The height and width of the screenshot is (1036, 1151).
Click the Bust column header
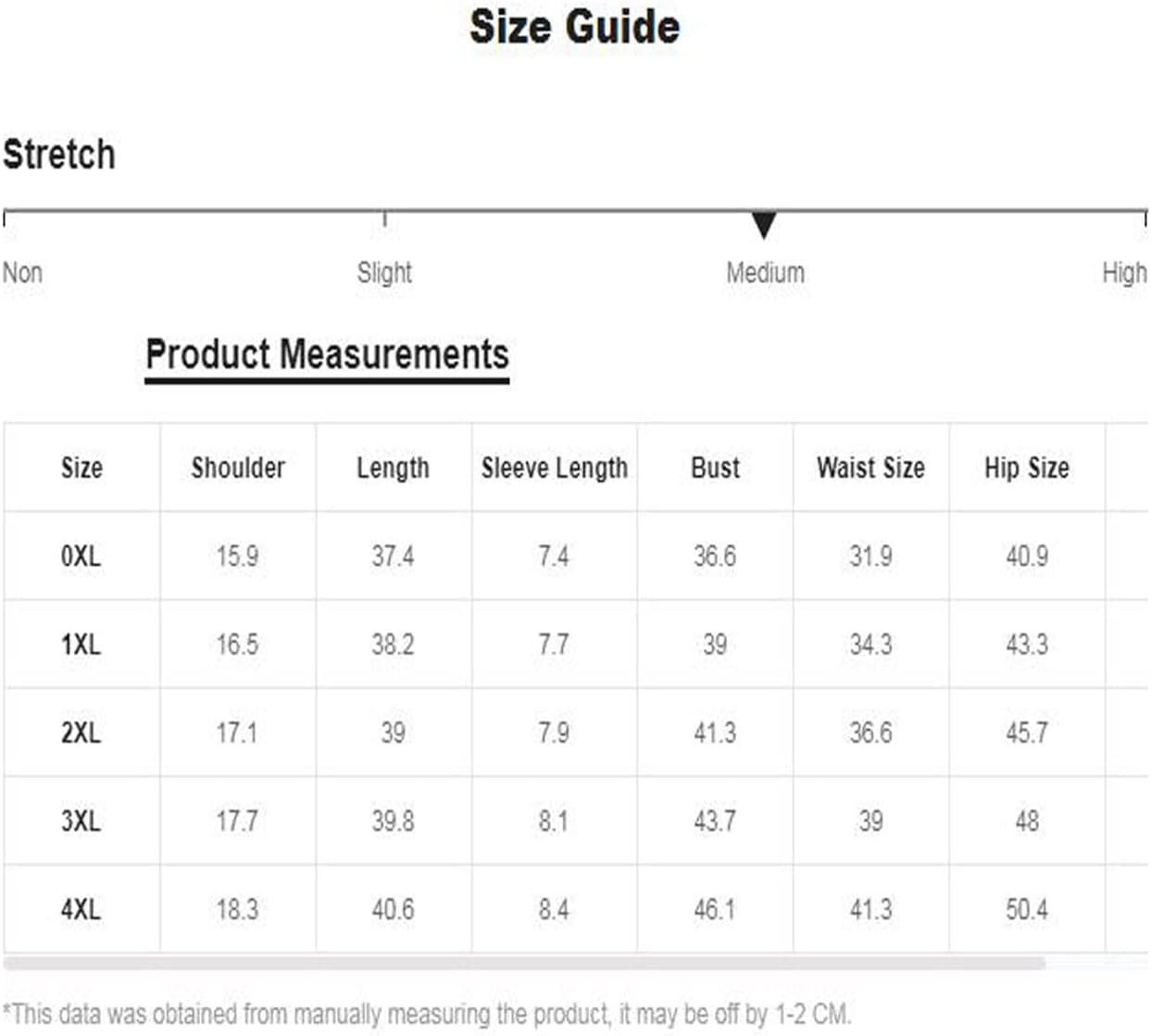point(715,468)
